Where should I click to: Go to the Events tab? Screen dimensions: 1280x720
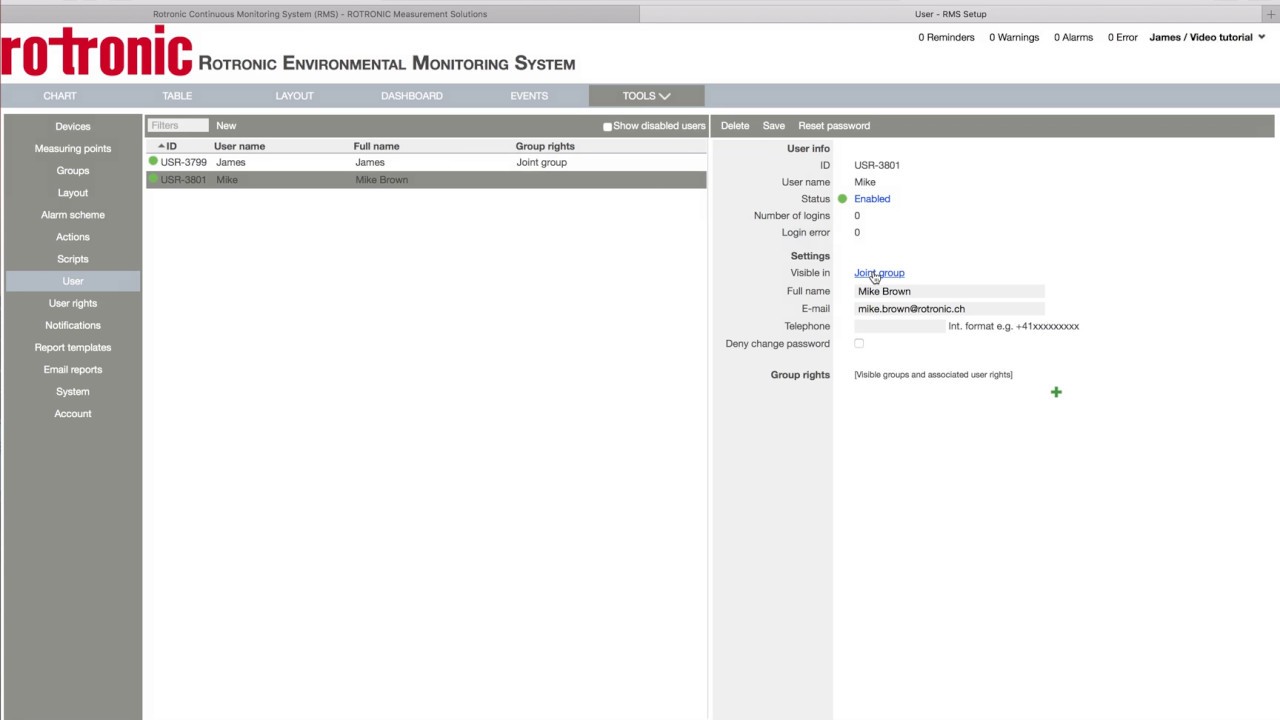coord(529,96)
